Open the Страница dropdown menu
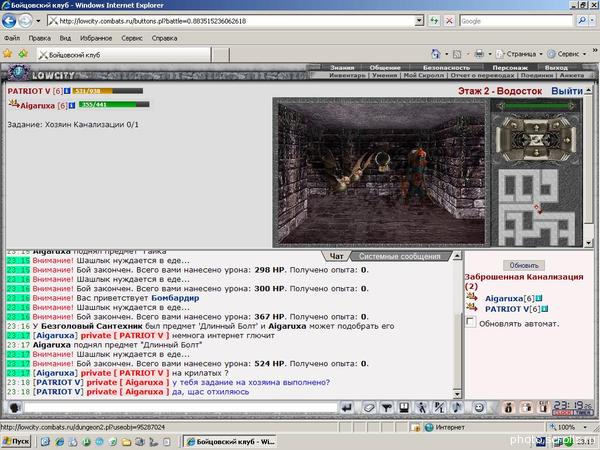Image resolution: width=600 pixels, height=450 pixels. point(519,54)
